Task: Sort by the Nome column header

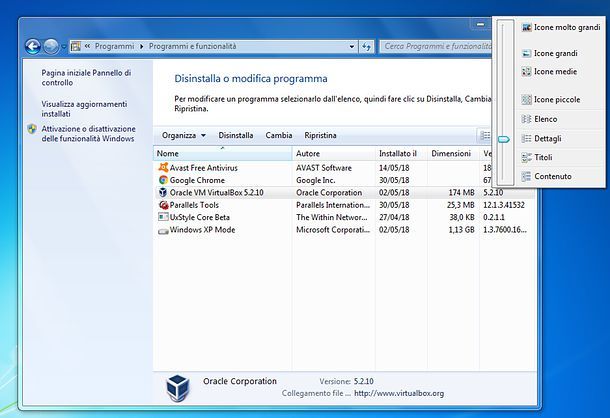Action: pyautogui.click(x=223, y=154)
